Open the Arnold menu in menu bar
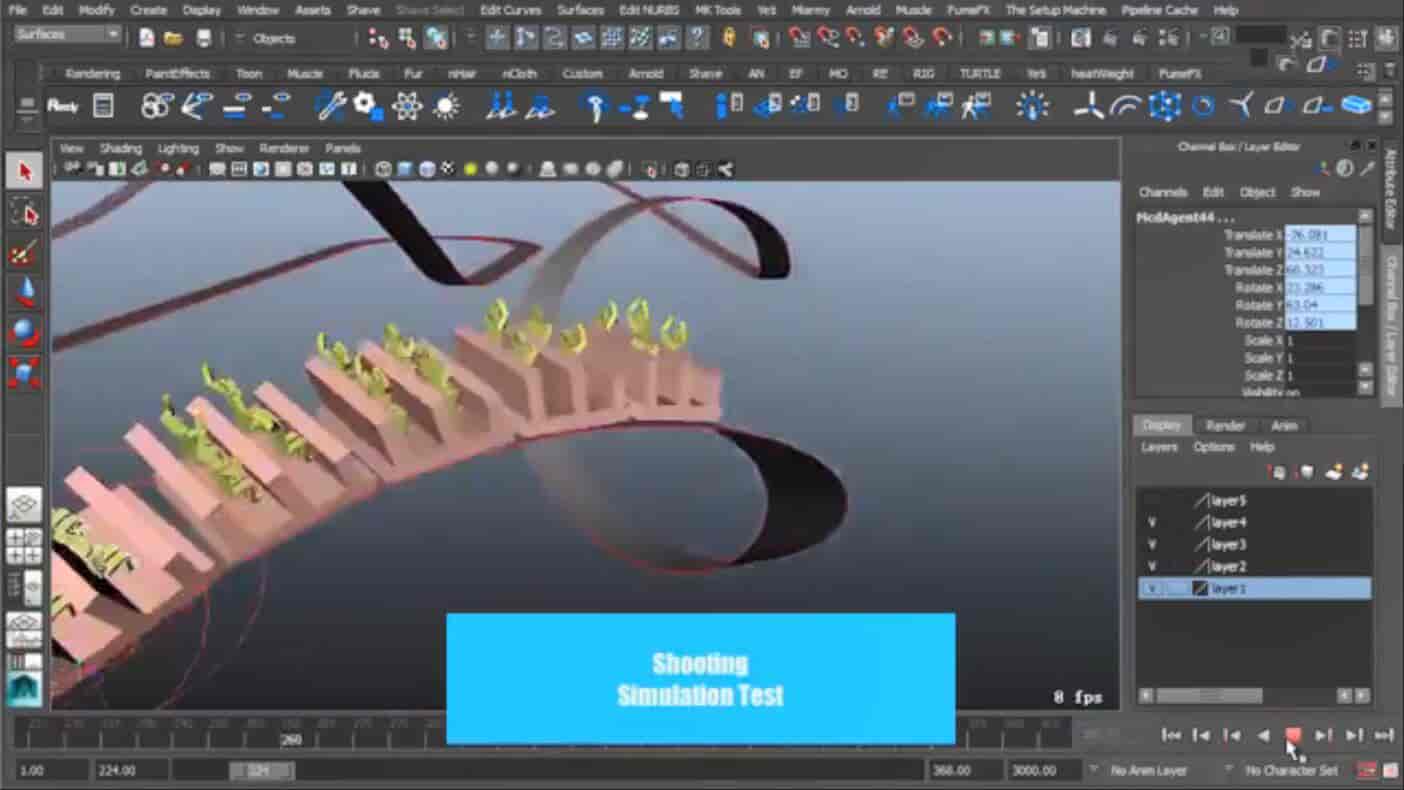1404x790 pixels. [x=862, y=10]
